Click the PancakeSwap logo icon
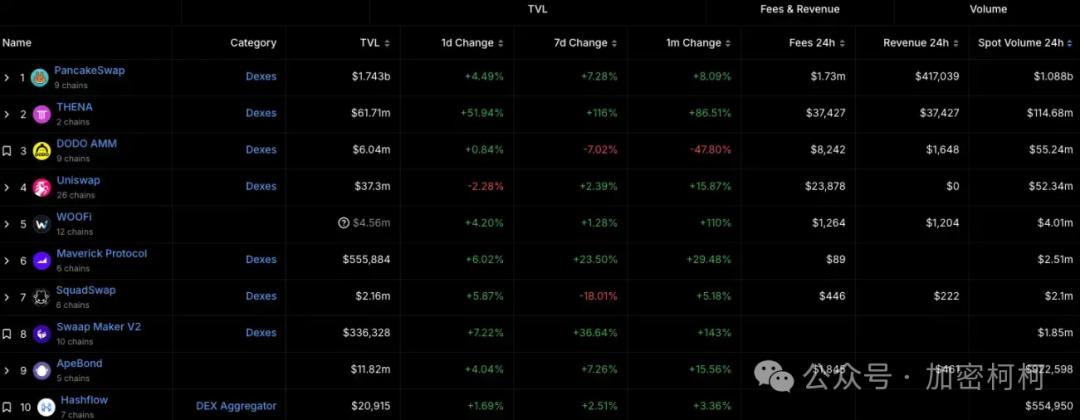The width and height of the screenshot is (1080, 420). (x=40, y=77)
